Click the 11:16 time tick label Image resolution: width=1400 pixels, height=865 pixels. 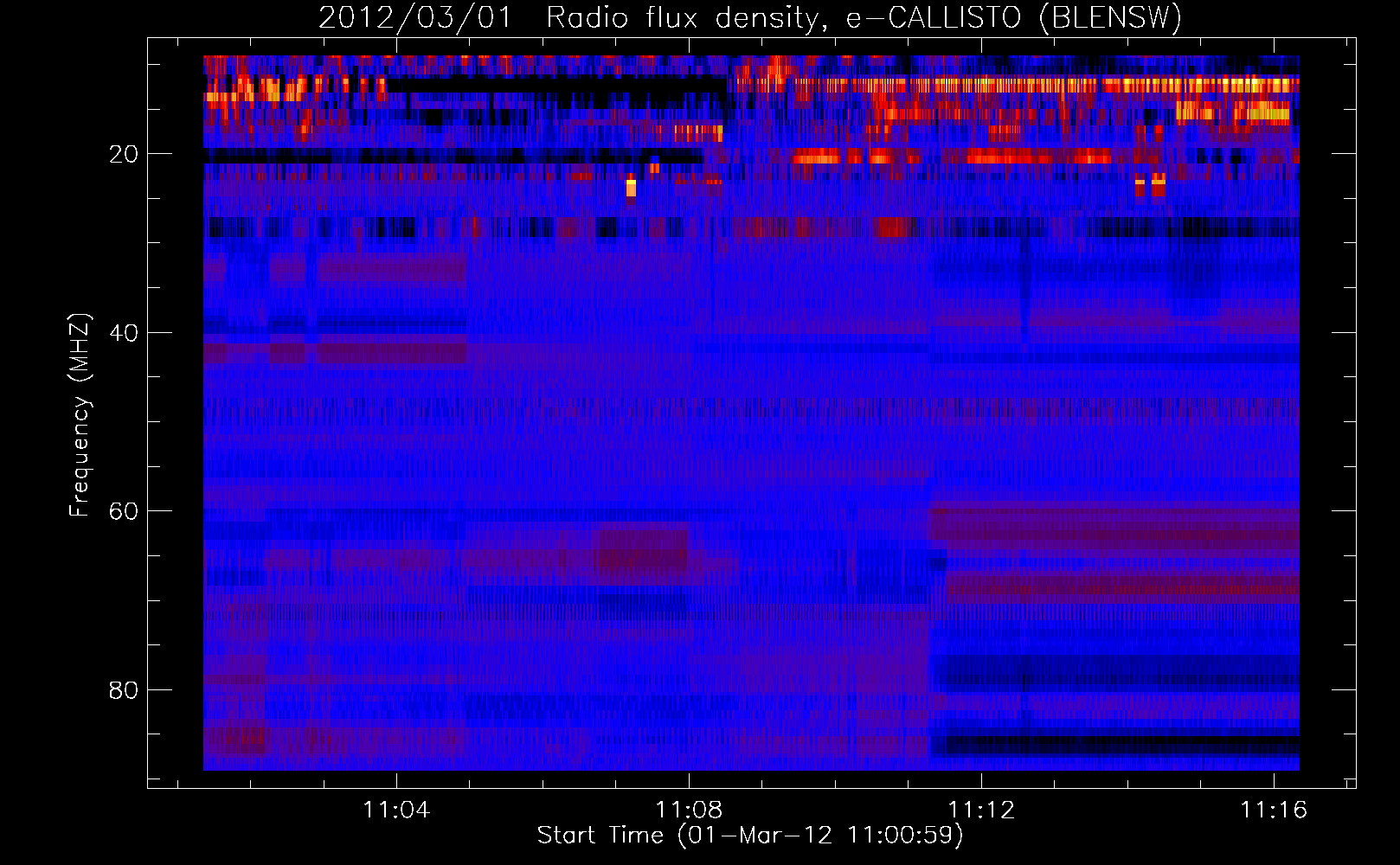point(1274,811)
